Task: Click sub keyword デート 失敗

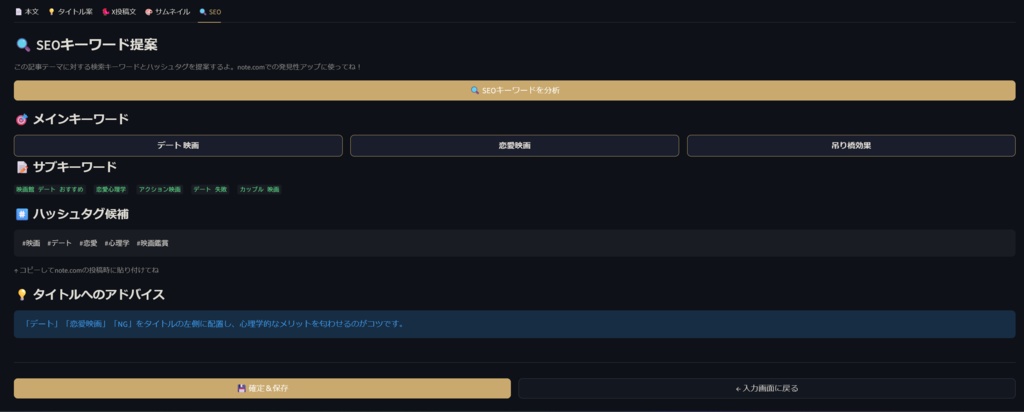Action: pos(210,189)
